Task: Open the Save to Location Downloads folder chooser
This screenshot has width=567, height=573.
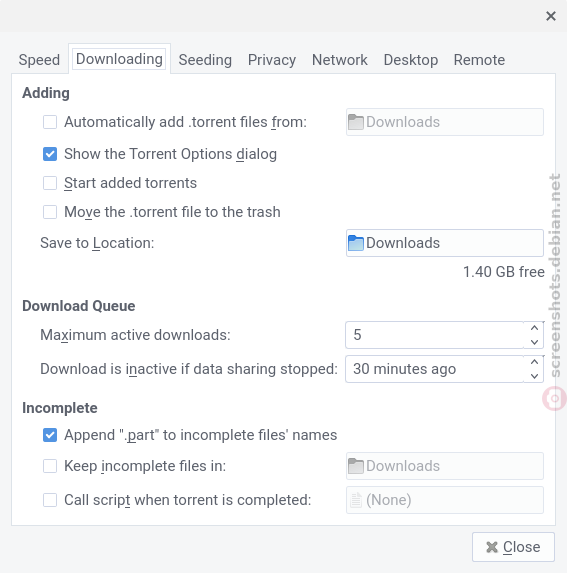Action: (x=445, y=243)
